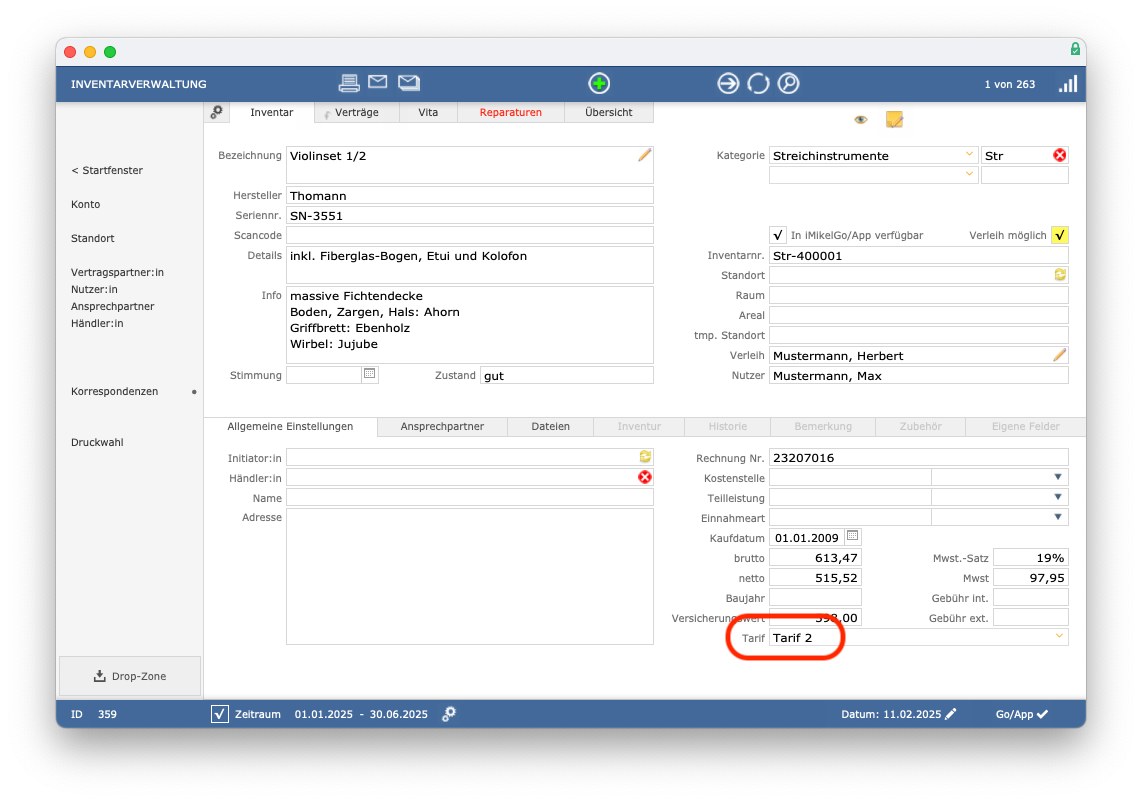1142x802 pixels.
Task: Expand Teilleistung dropdown arrow
Action: (x=1058, y=497)
